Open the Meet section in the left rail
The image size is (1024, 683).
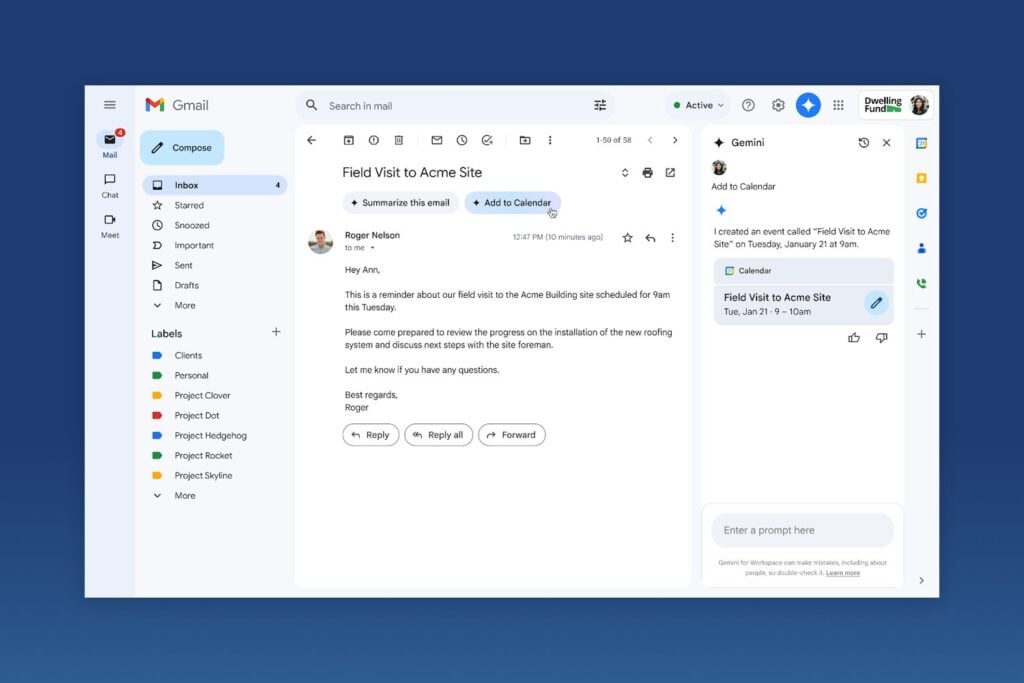tap(110, 226)
